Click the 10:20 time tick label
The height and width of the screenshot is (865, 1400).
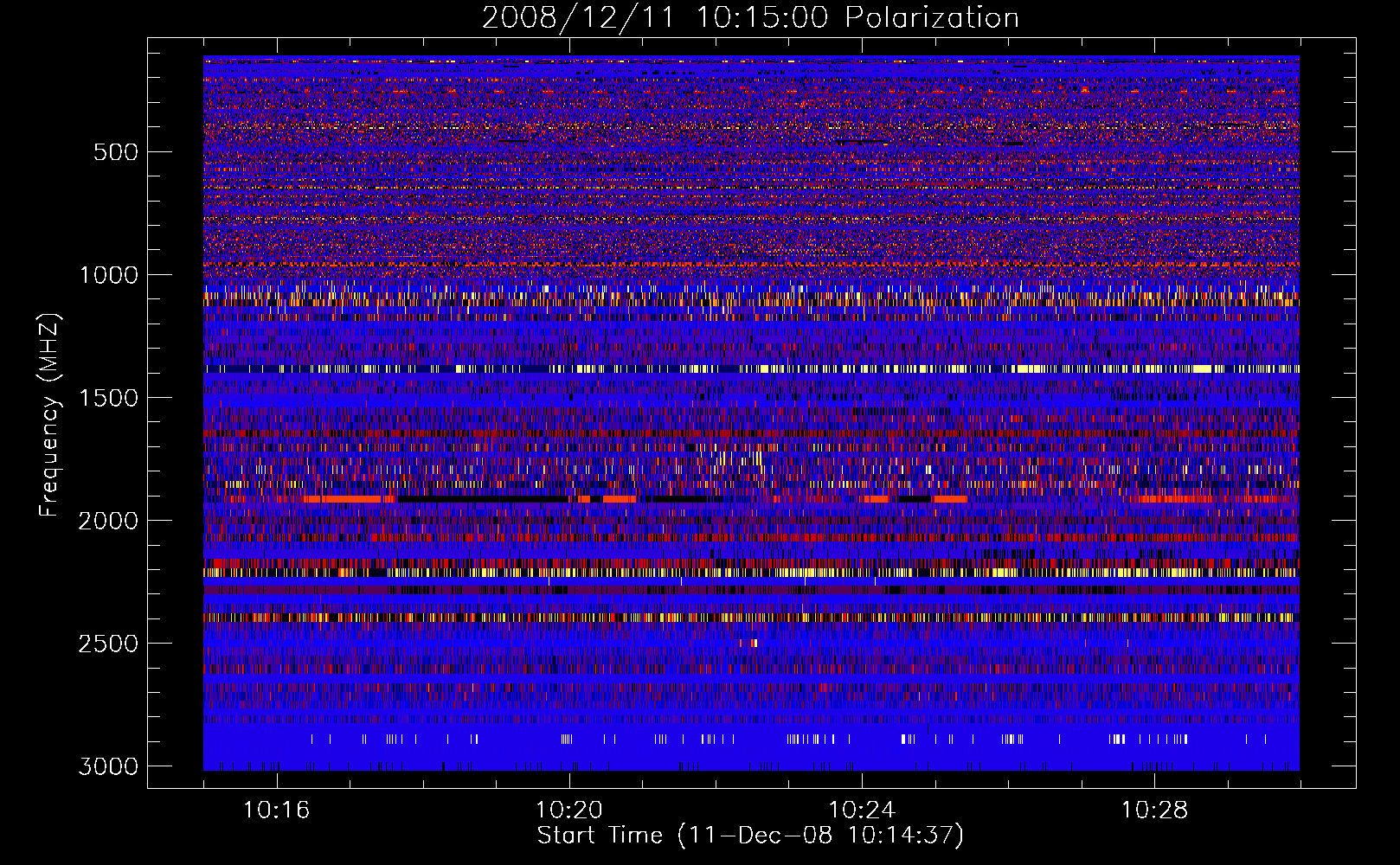coord(569,811)
